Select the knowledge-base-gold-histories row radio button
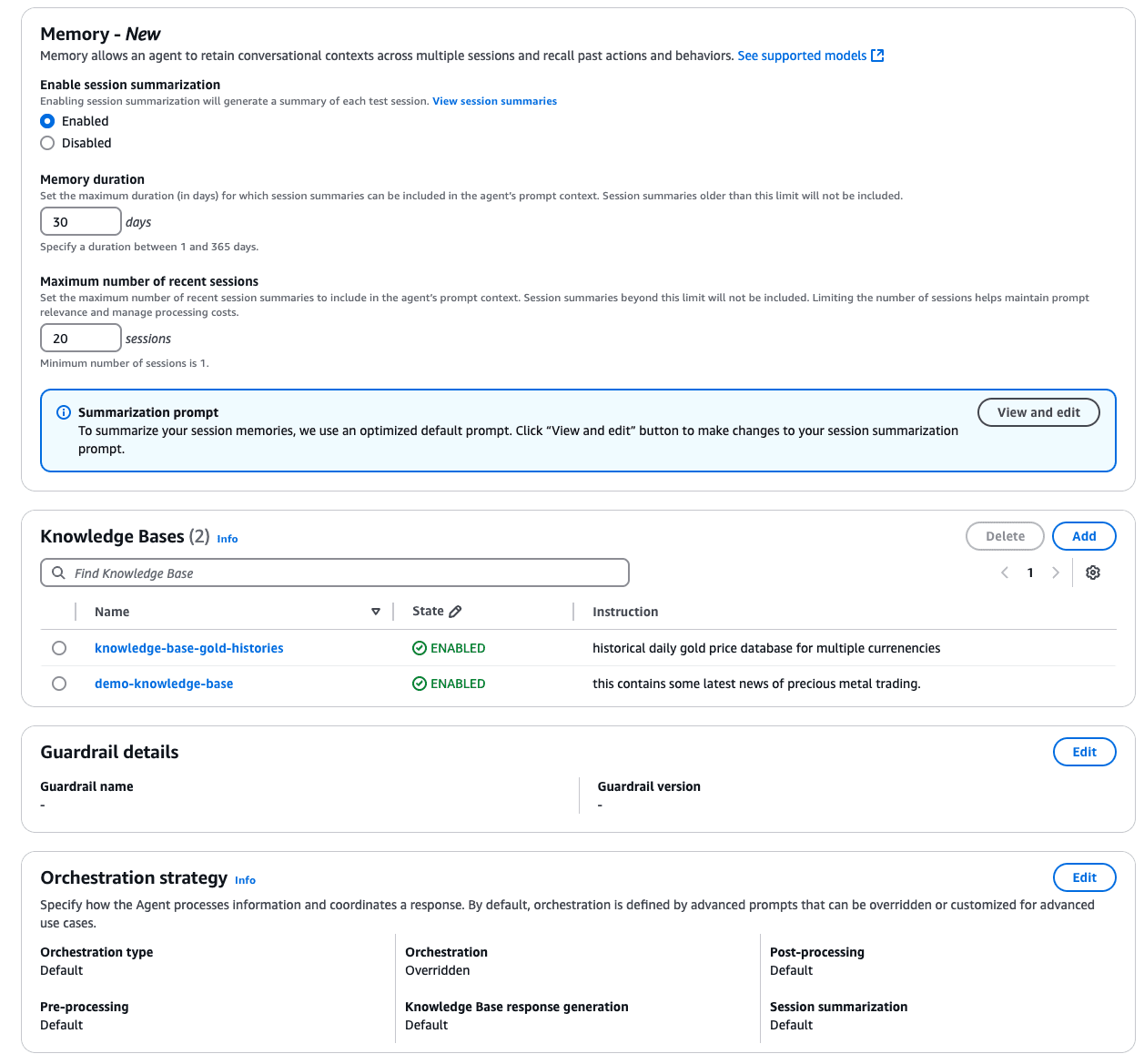 (59, 648)
